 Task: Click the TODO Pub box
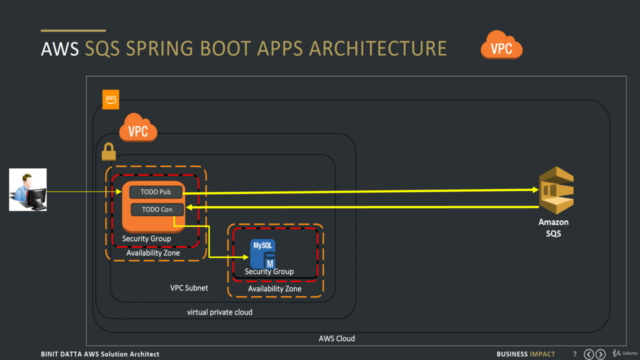pyautogui.click(x=156, y=192)
